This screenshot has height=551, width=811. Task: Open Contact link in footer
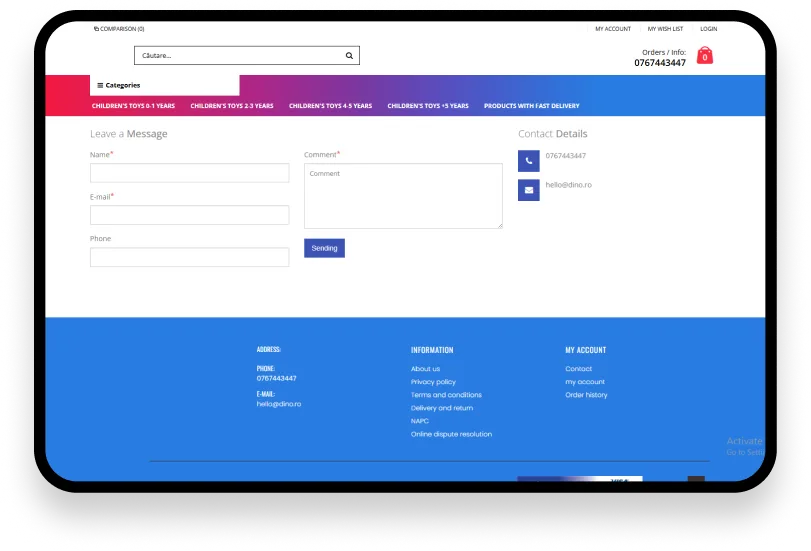point(578,369)
